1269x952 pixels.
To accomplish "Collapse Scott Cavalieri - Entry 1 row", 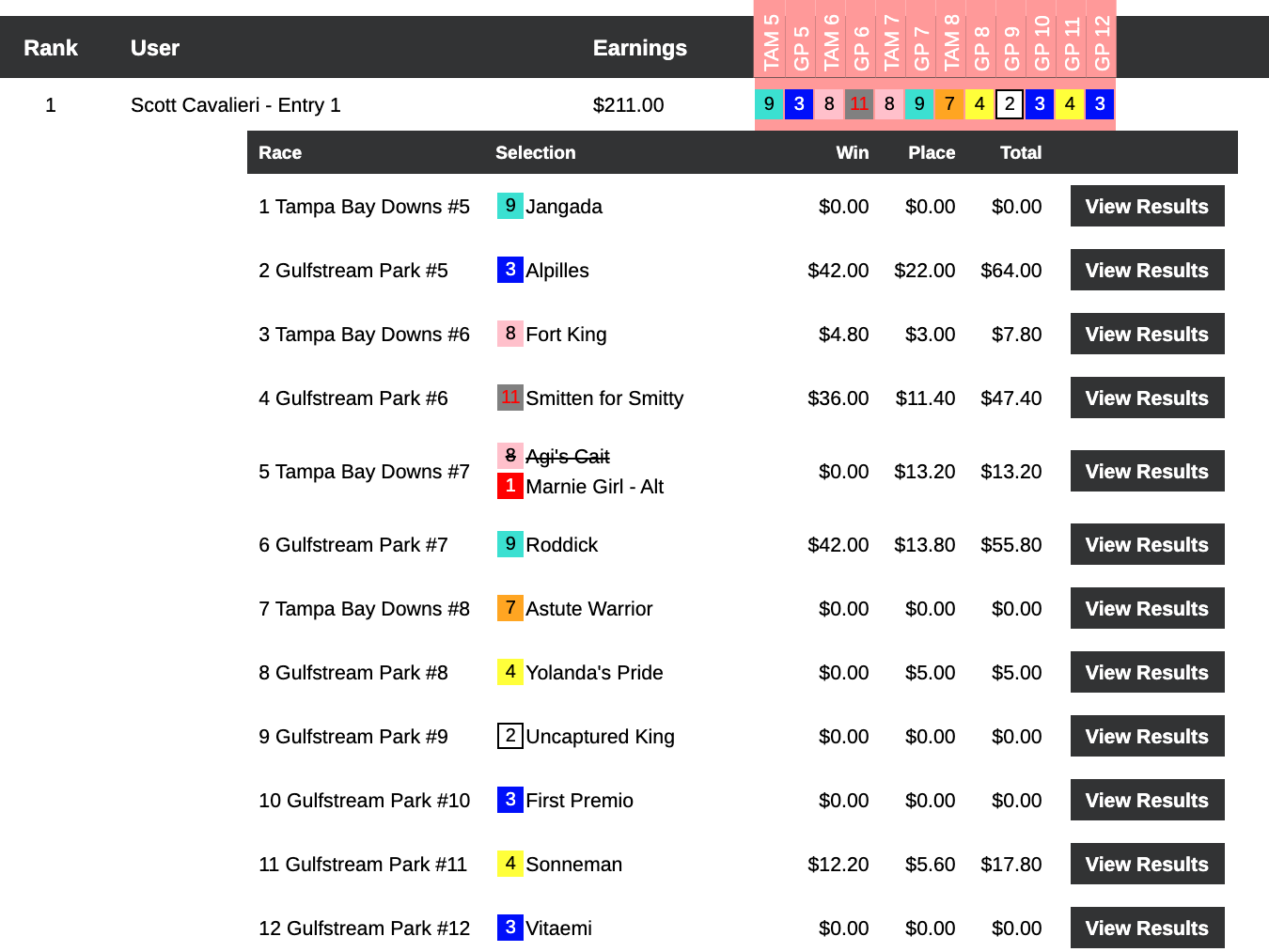I will pyautogui.click(x=235, y=105).
